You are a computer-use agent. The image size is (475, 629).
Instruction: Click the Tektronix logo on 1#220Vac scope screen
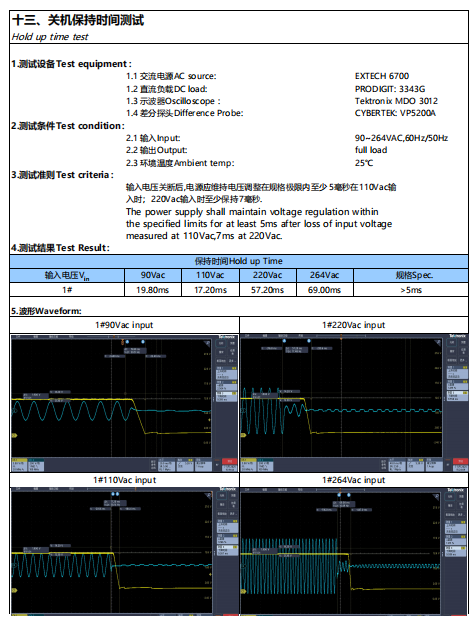coord(457,336)
